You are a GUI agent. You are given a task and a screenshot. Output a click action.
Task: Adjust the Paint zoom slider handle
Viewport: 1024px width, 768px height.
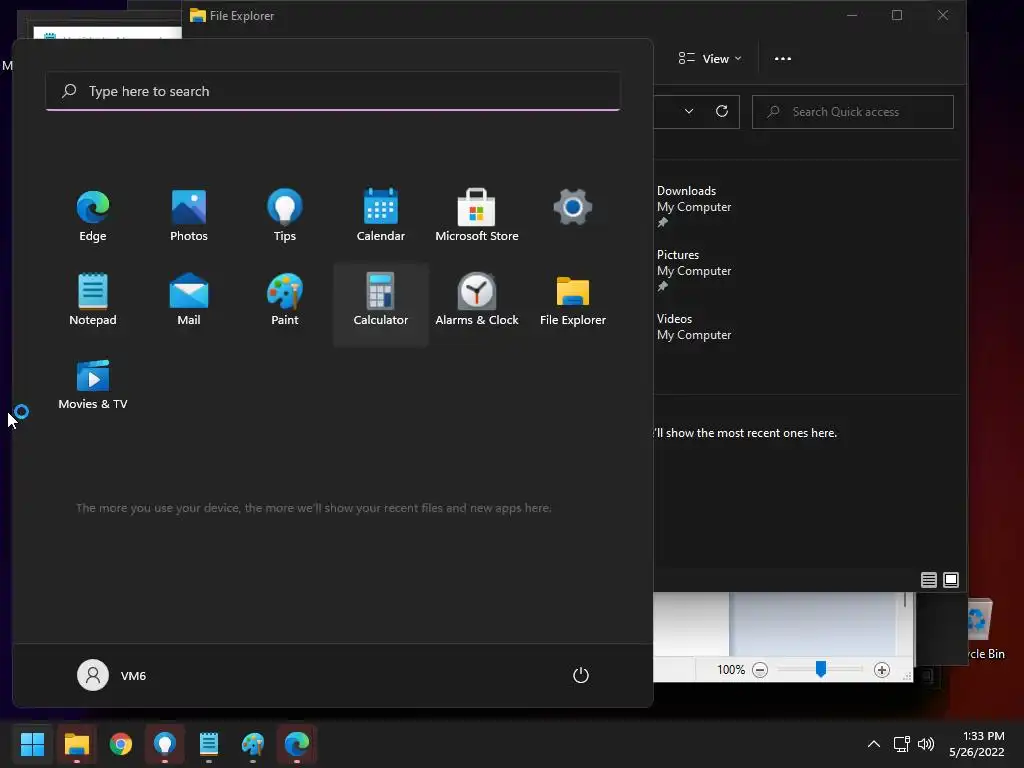[x=821, y=669]
